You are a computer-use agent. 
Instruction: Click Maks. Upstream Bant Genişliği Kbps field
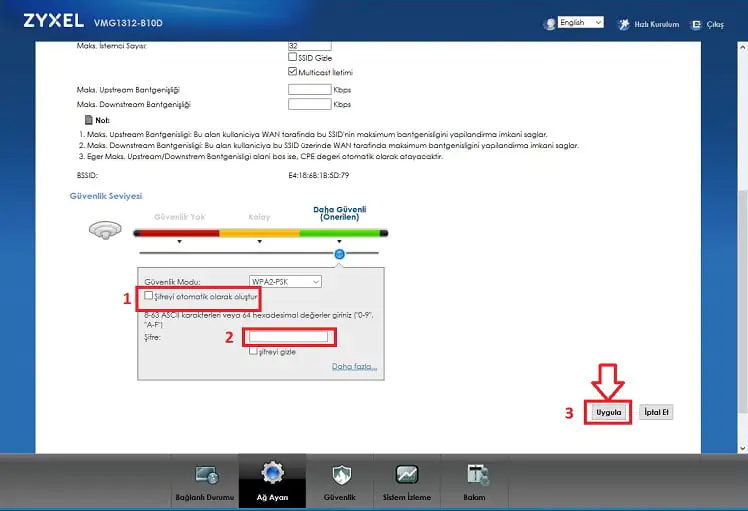tap(310, 89)
